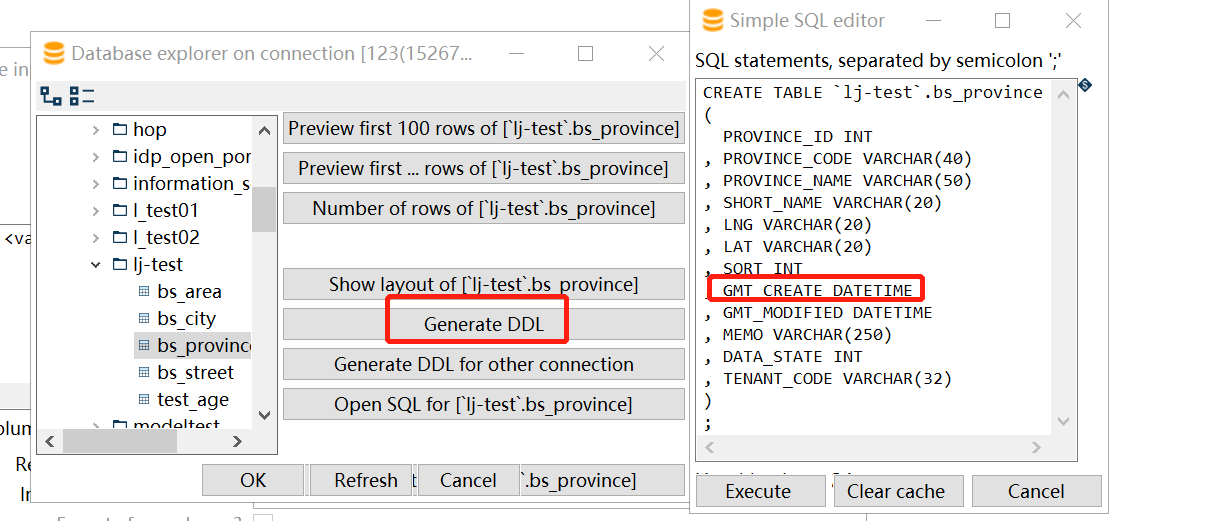Close the Simple SQL editor window

pyautogui.click(x=1073, y=20)
